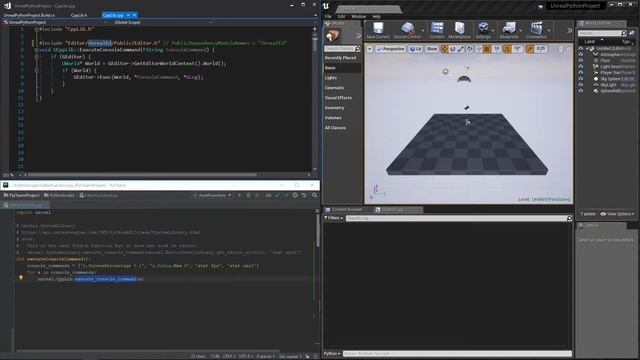Viewport: 640px width, 360px height.
Task: Select the scale gizmo tool in viewport
Action: click(461, 49)
